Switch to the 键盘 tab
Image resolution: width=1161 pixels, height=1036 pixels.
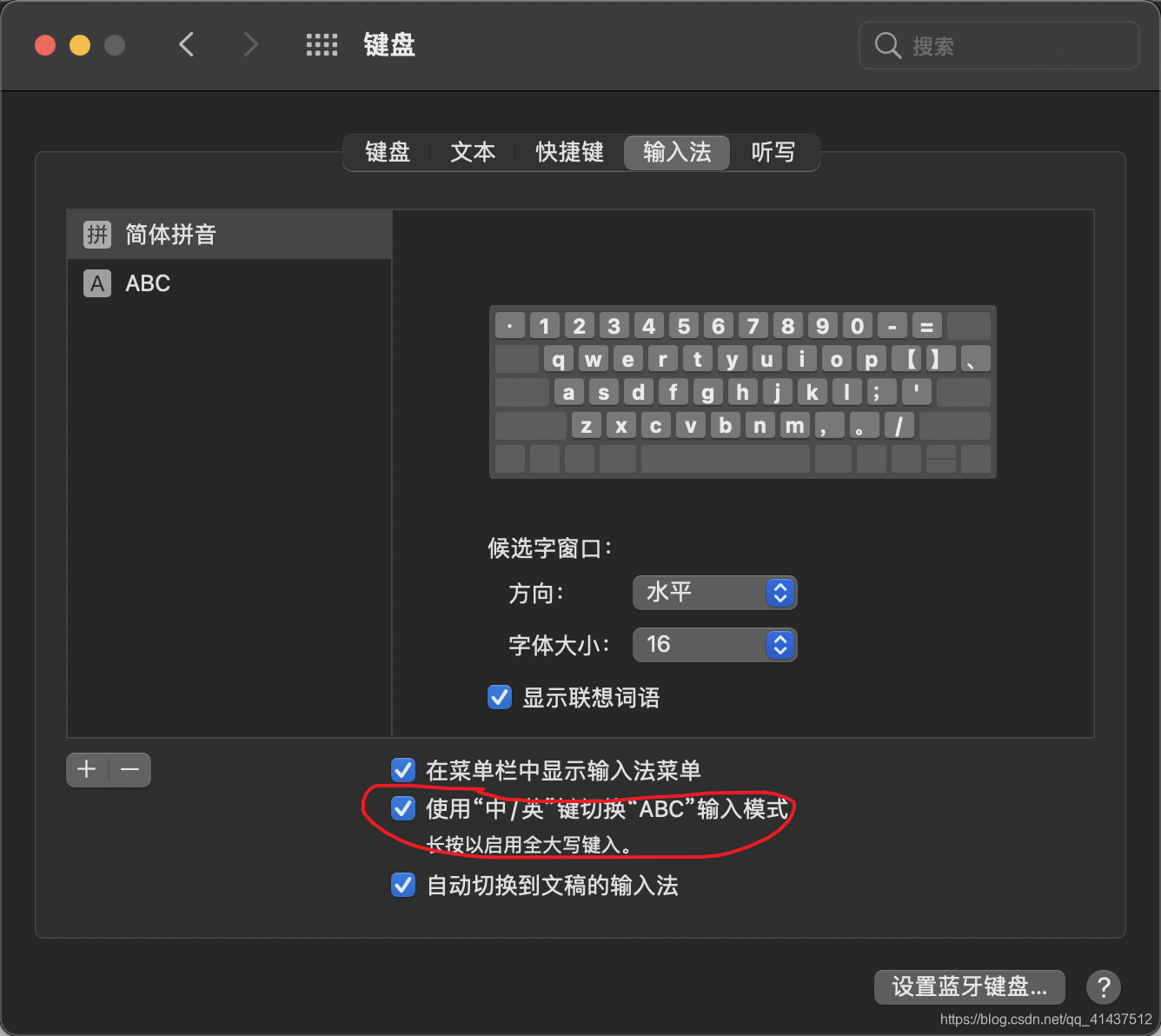388,153
